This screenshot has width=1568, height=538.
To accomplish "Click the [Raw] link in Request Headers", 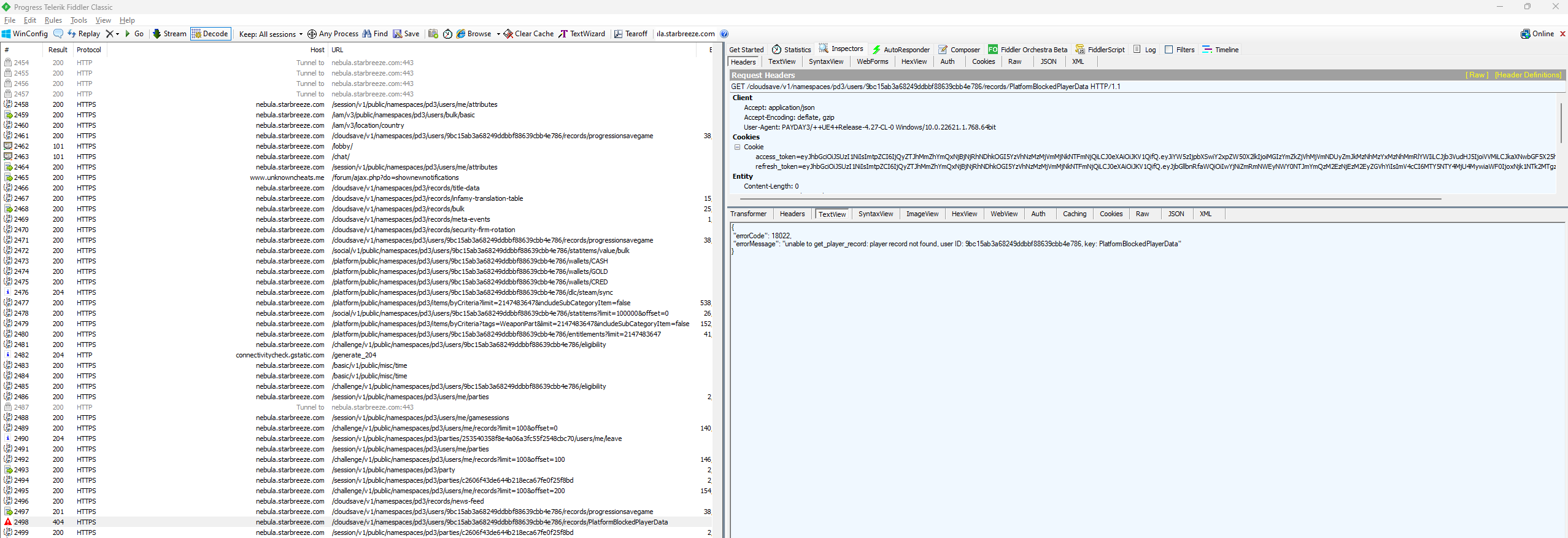I will pyautogui.click(x=1477, y=75).
